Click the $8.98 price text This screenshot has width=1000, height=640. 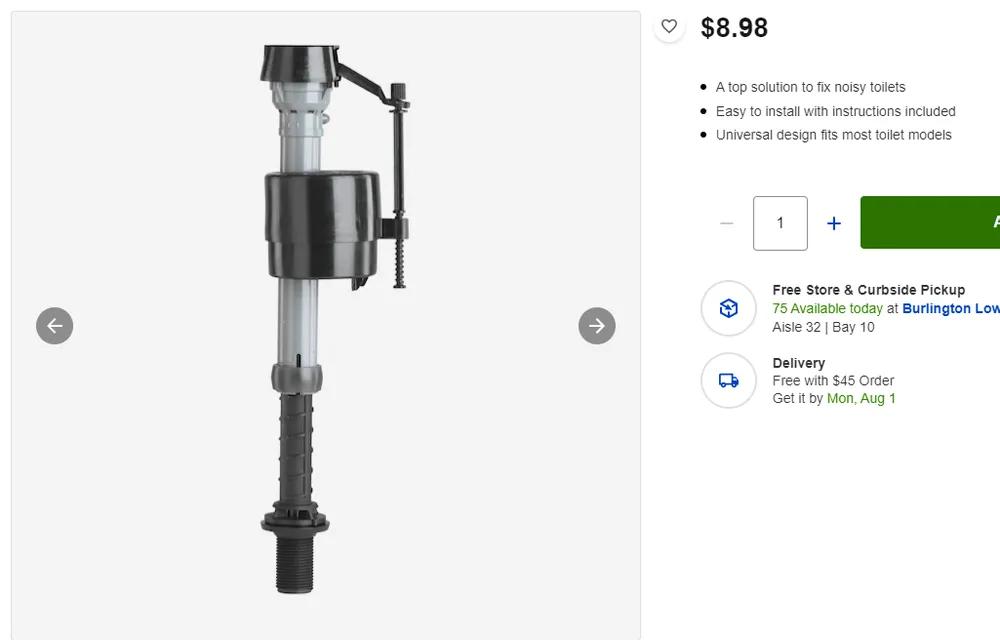click(x=734, y=27)
